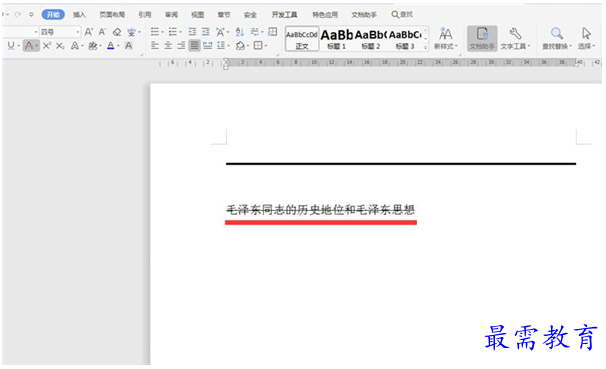Expand the font color dropdown arrow

(118, 46)
